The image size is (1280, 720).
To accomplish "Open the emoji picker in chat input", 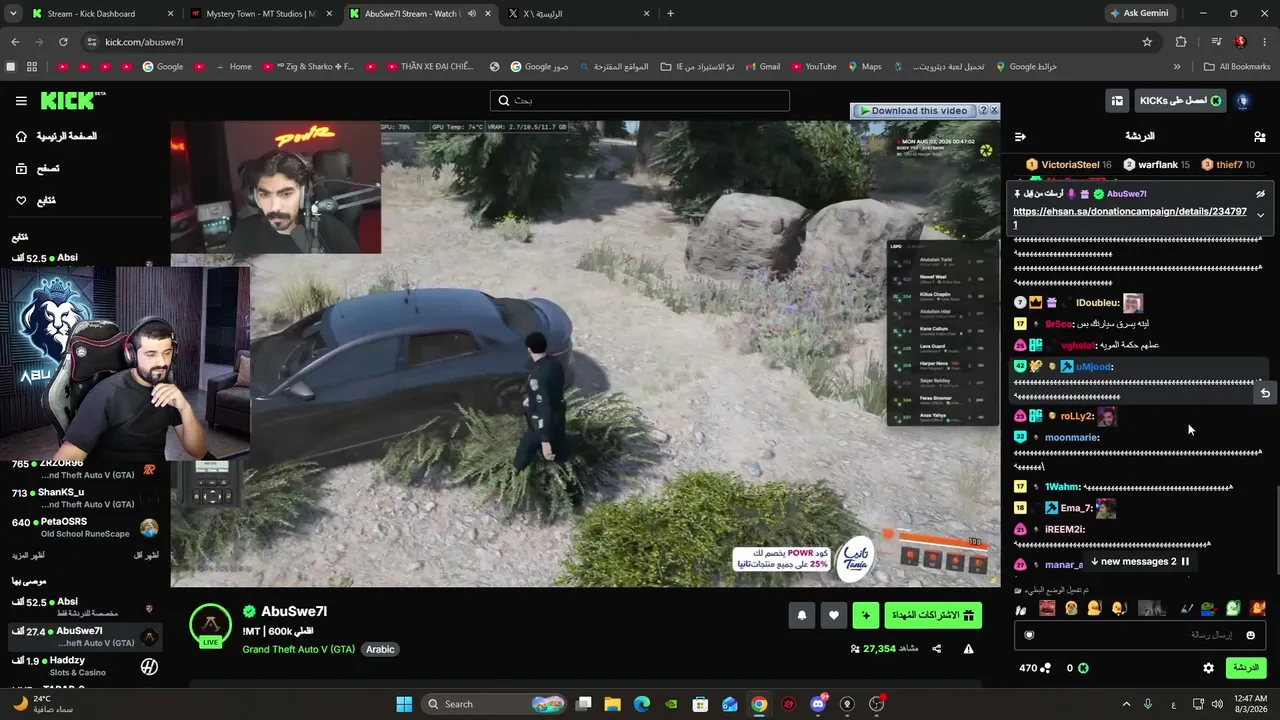I will point(1250,635).
